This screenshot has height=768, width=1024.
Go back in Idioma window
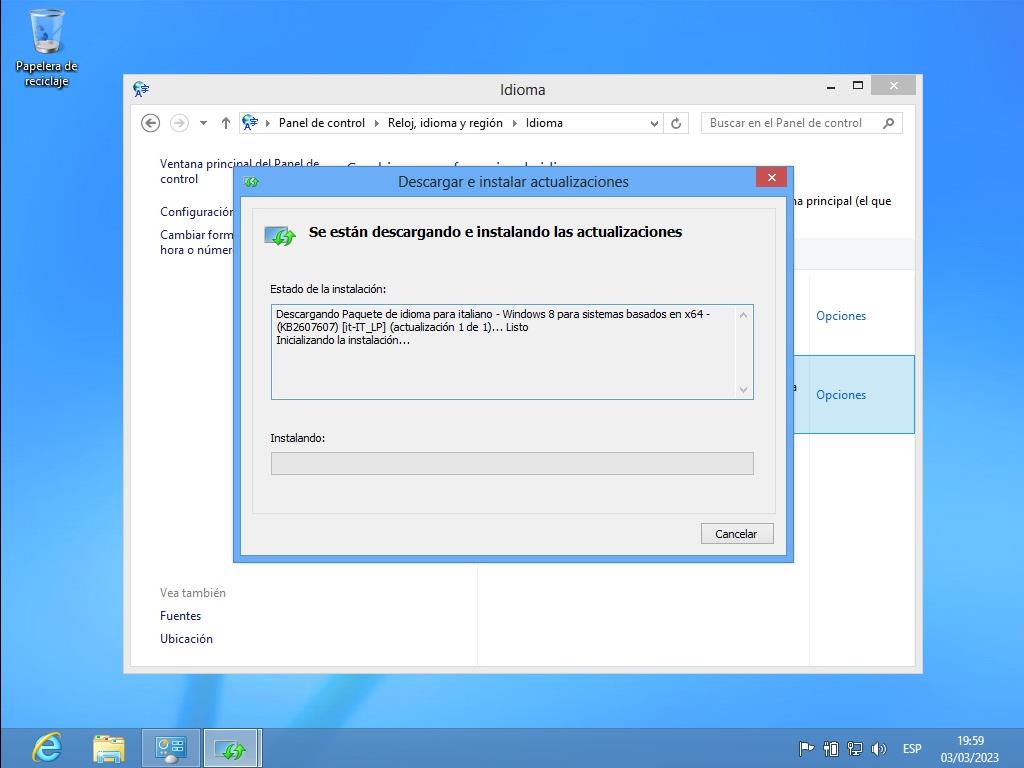tap(150, 123)
